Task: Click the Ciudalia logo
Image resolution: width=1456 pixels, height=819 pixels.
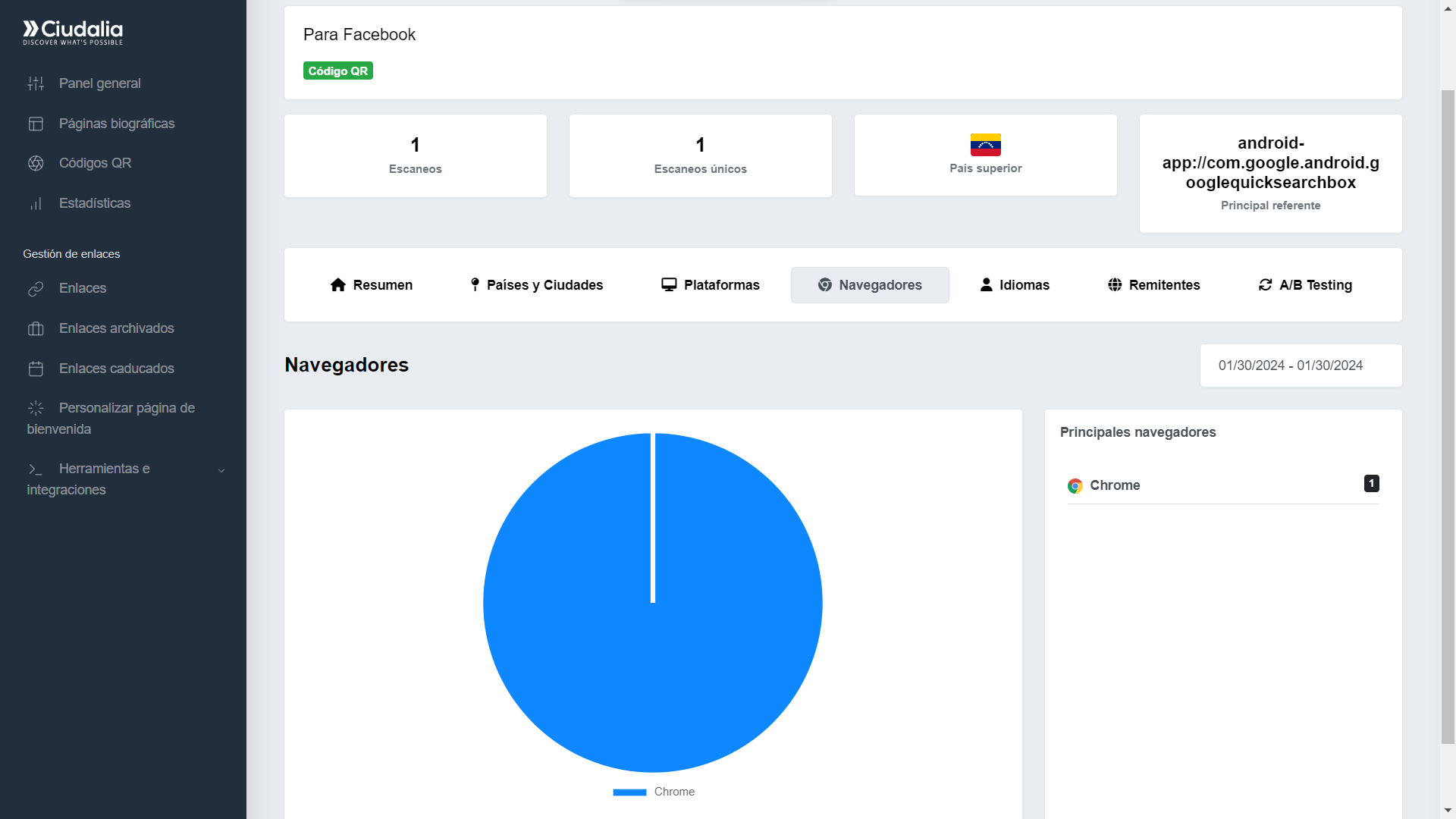Action: pos(73,32)
